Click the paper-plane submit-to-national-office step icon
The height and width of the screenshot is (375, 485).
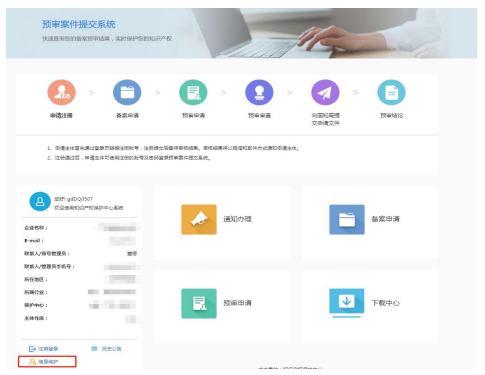click(x=325, y=92)
